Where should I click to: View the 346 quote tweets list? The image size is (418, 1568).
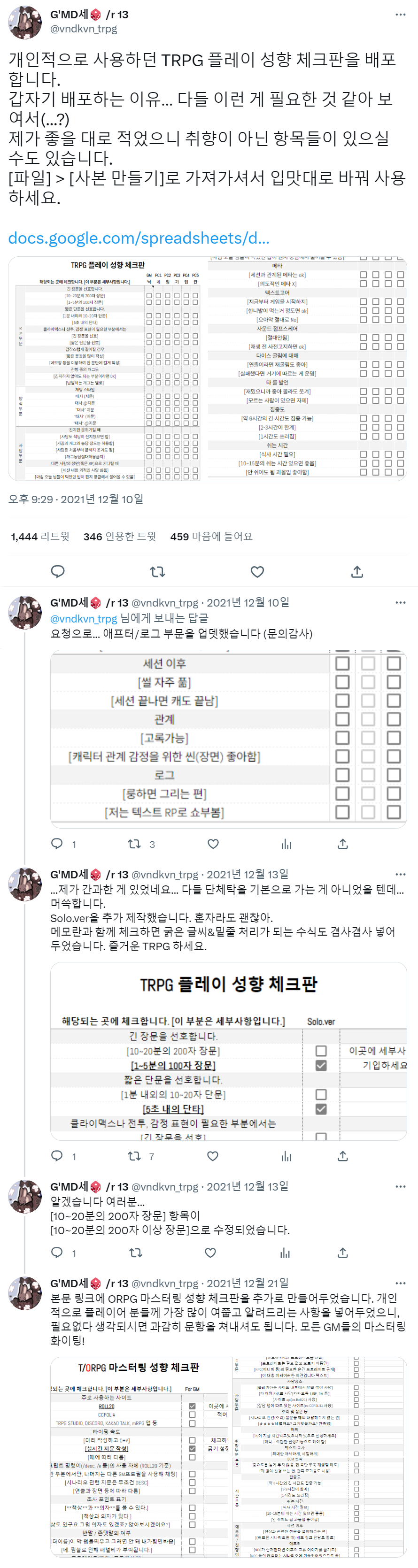[120, 536]
